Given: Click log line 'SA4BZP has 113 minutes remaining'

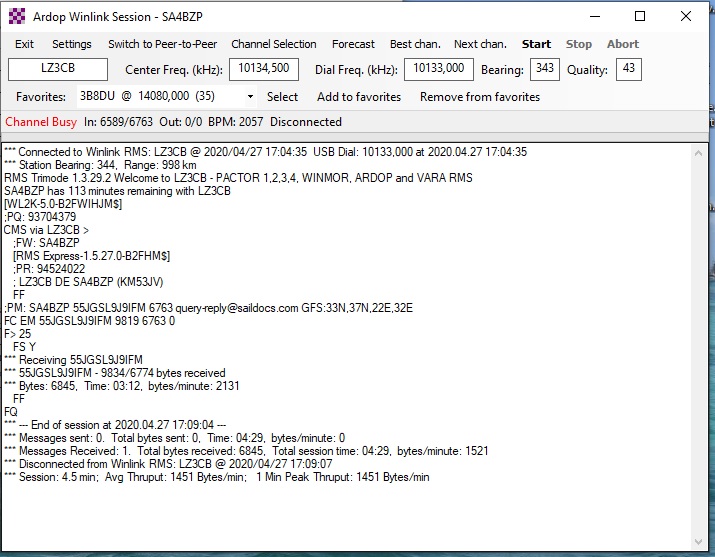Looking at the screenshot, I should [x=117, y=191].
